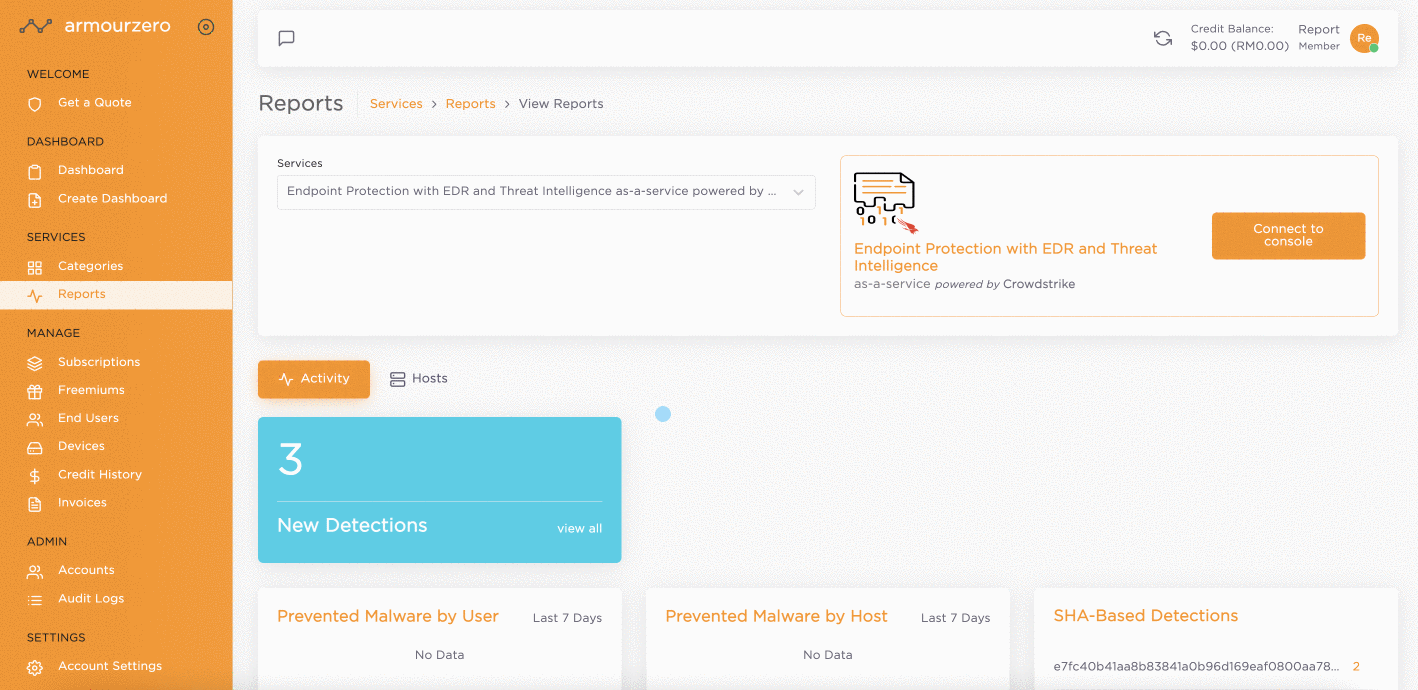Click the Subscriptions layers icon
This screenshot has height=690, width=1418.
(x=35, y=363)
